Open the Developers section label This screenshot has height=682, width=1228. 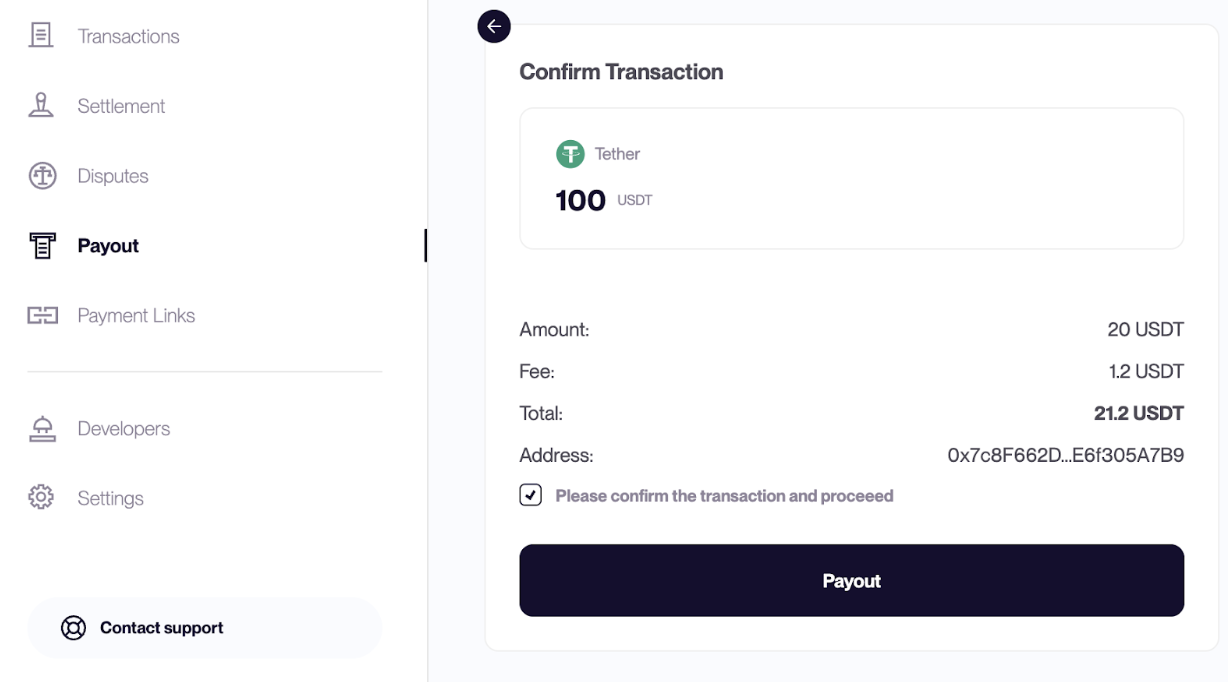coord(124,429)
